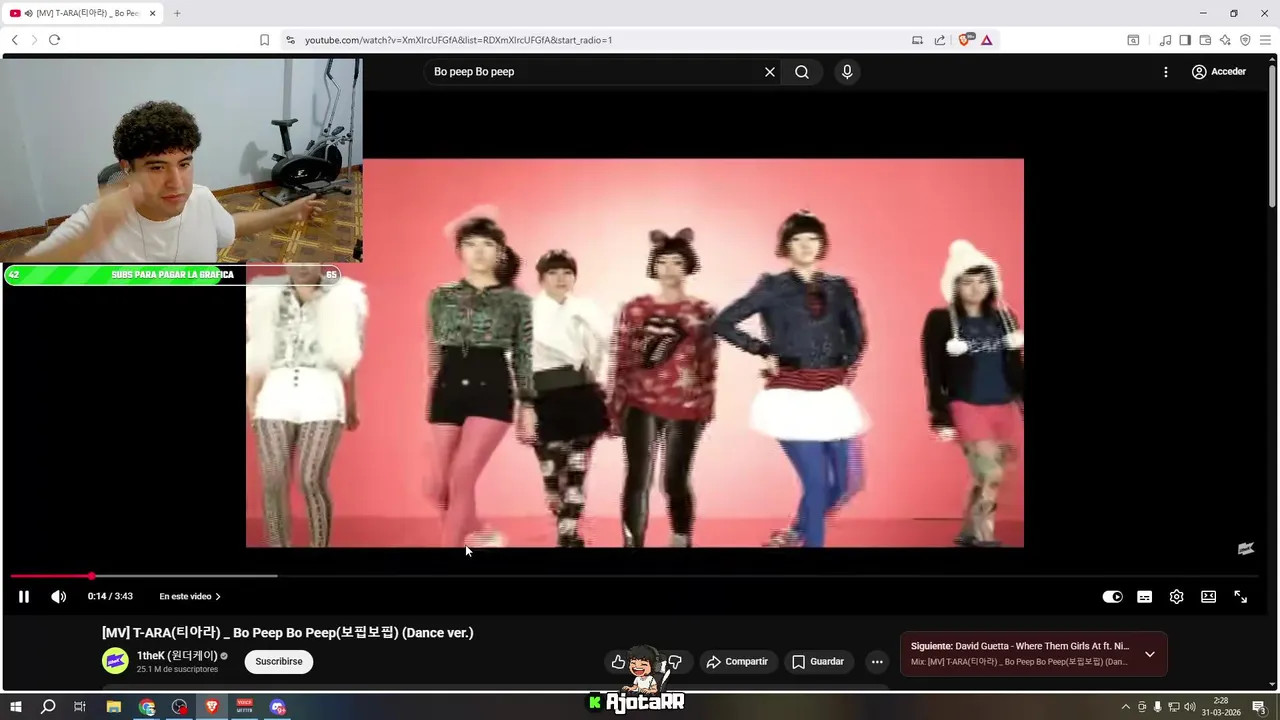The image size is (1280, 720).
Task: Open Windows taskbar search
Action: pyautogui.click(x=48, y=706)
